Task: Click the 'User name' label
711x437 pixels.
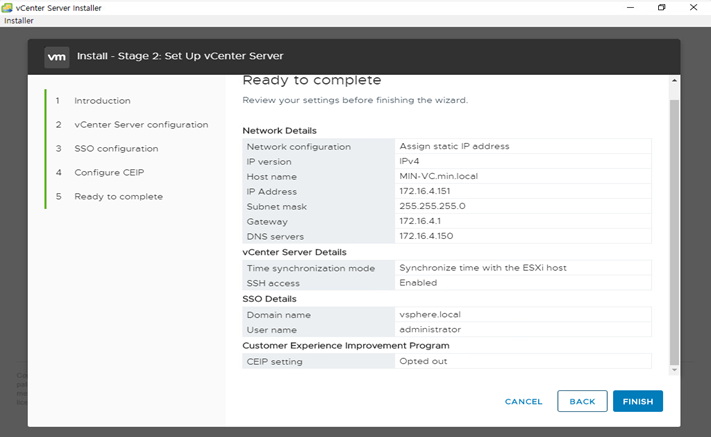Action: pyautogui.click(x=272, y=330)
